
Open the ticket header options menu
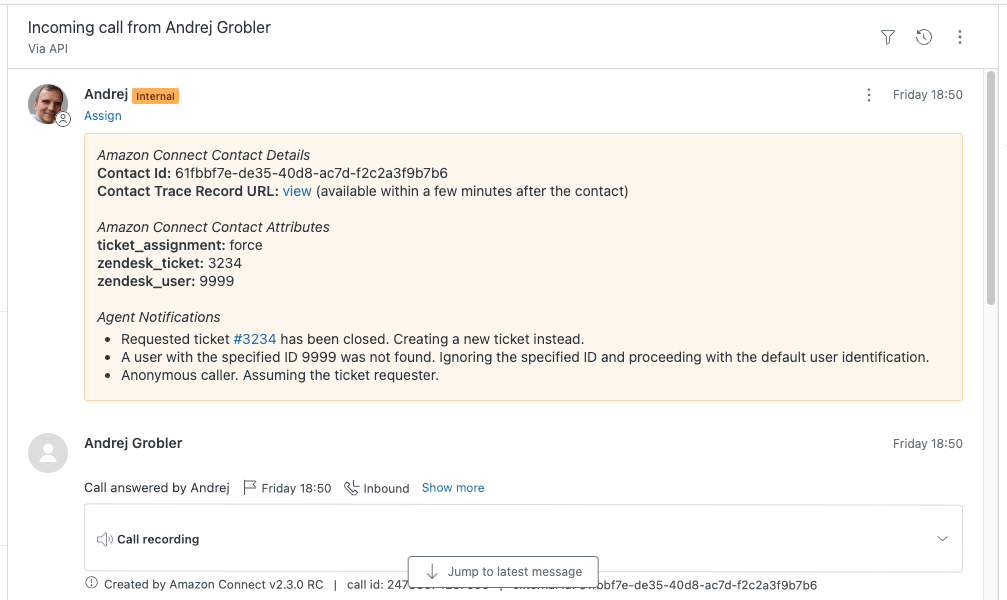tap(960, 37)
